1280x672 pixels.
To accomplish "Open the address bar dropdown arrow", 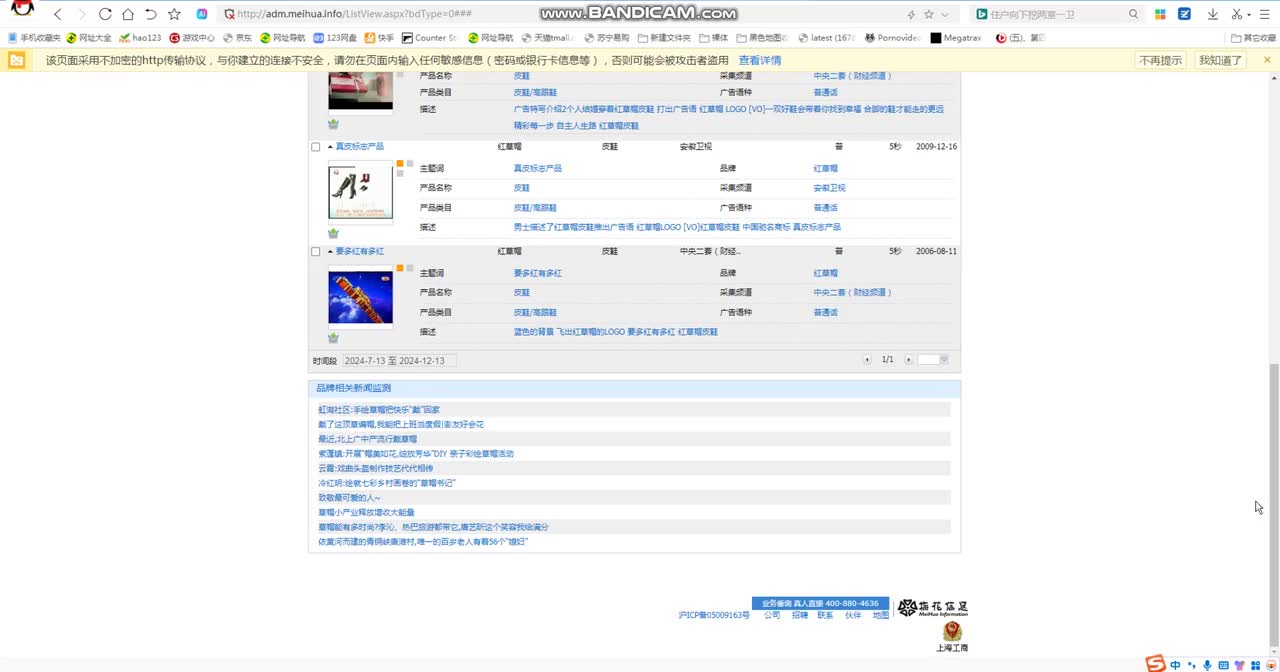I will click(x=945, y=14).
